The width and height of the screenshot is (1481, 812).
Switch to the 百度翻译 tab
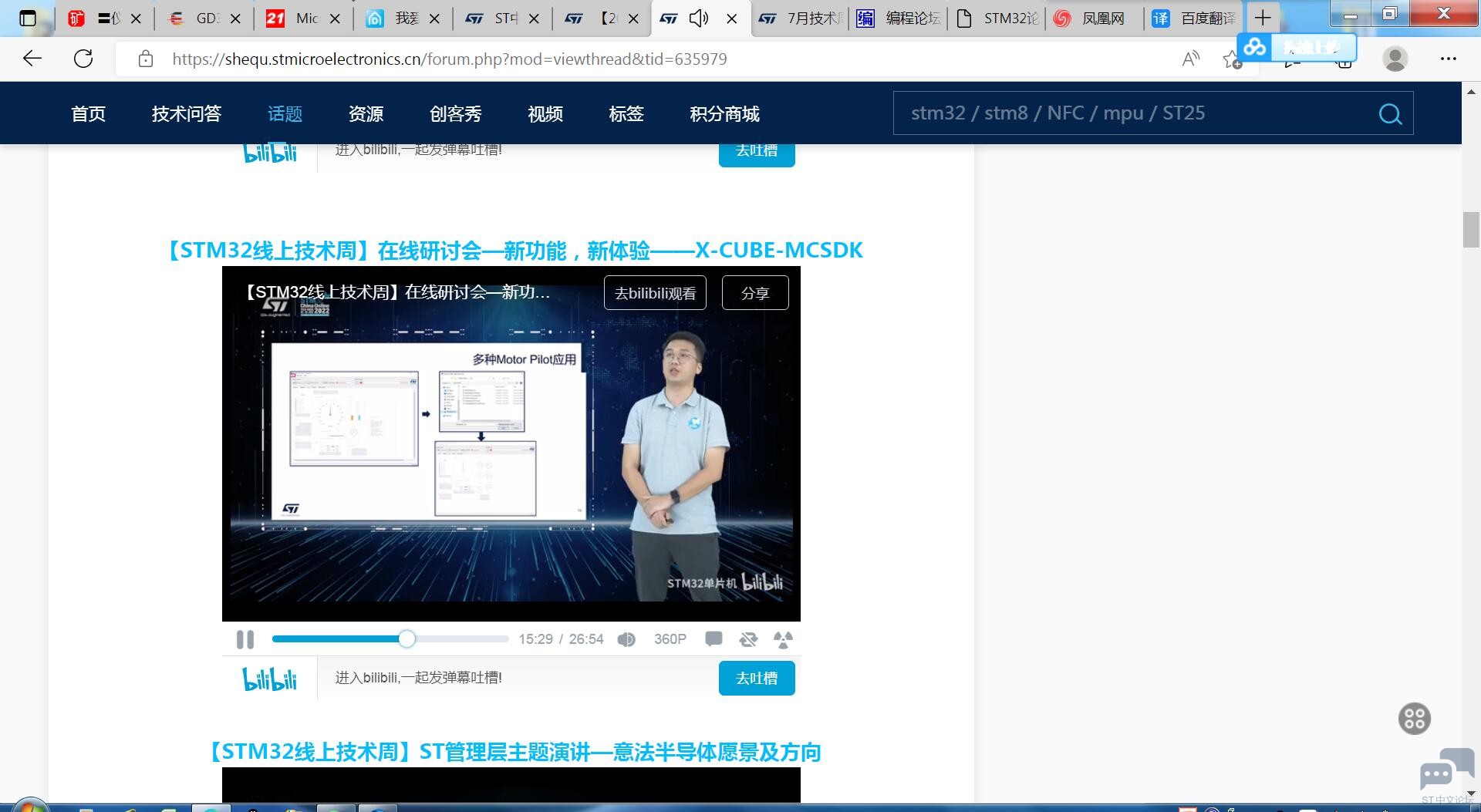(x=1195, y=18)
